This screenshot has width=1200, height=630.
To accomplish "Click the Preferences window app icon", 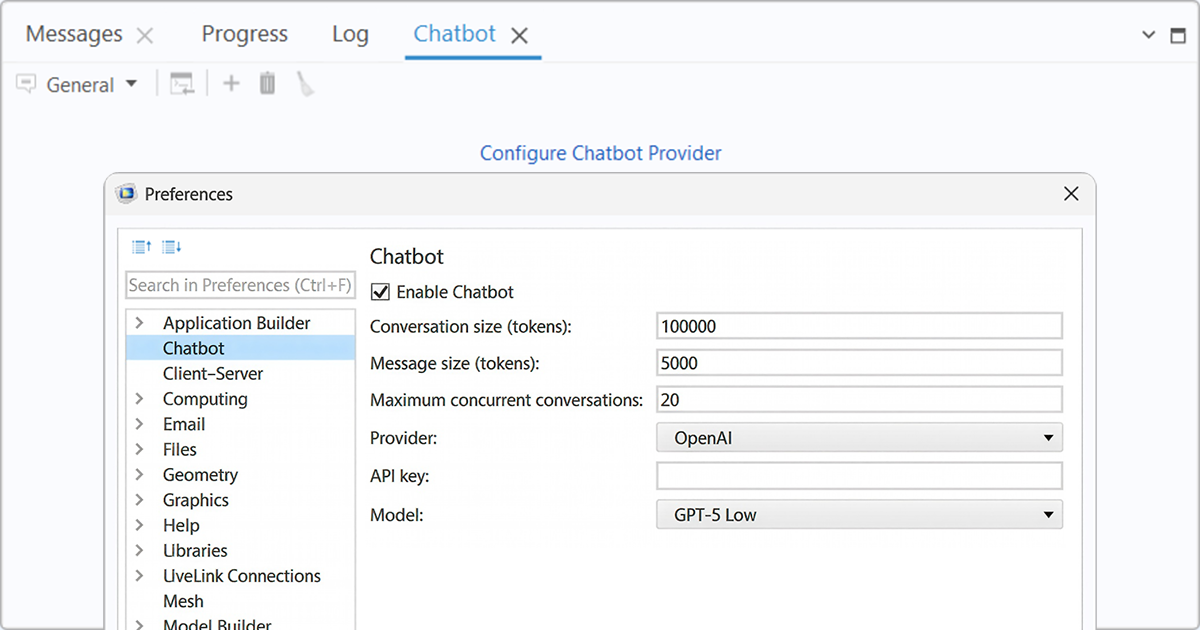I will (x=126, y=194).
